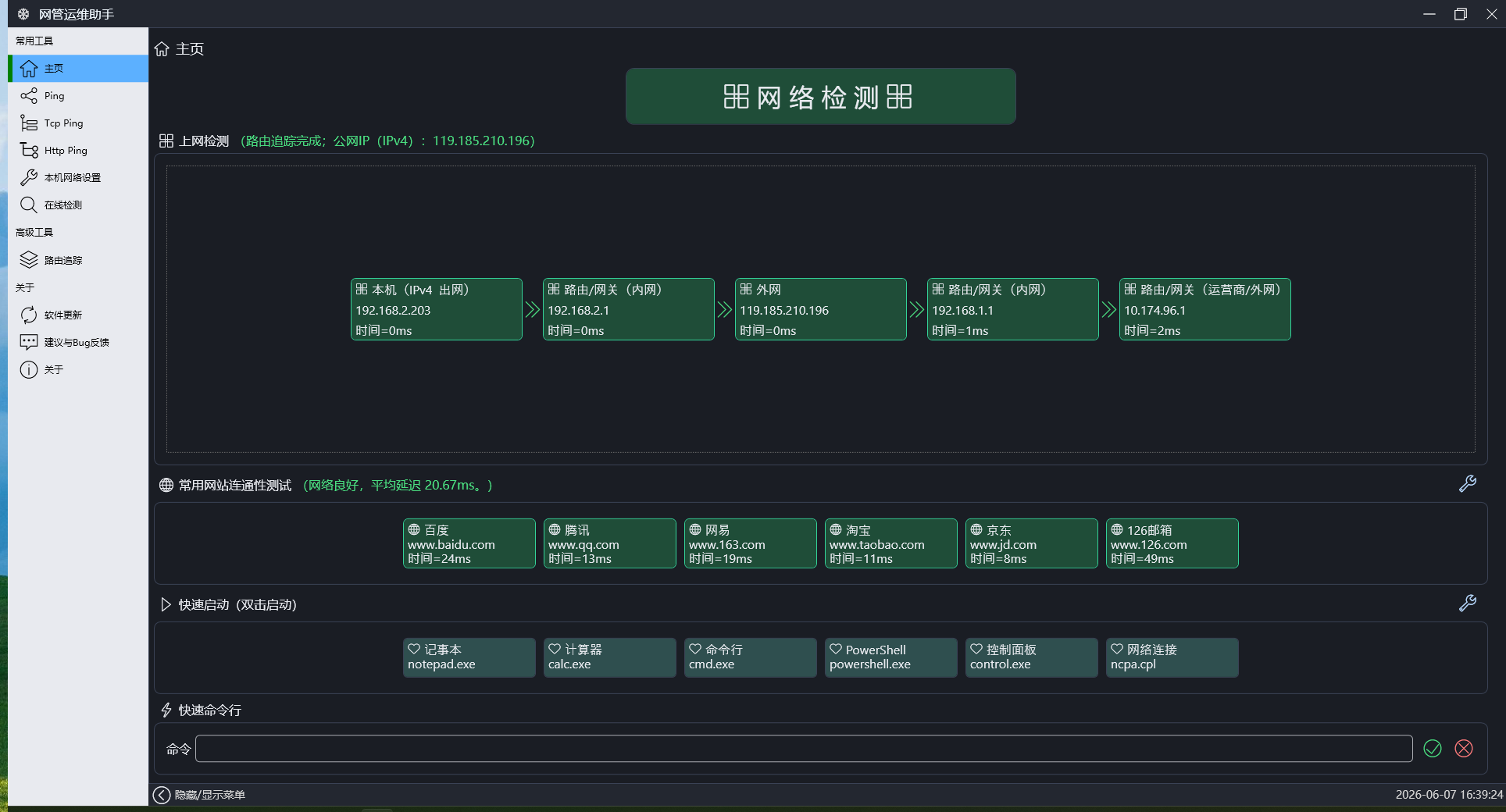
Task: Click the 2026-06-07 timestamp in status bar
Action: pos(1449,795)
